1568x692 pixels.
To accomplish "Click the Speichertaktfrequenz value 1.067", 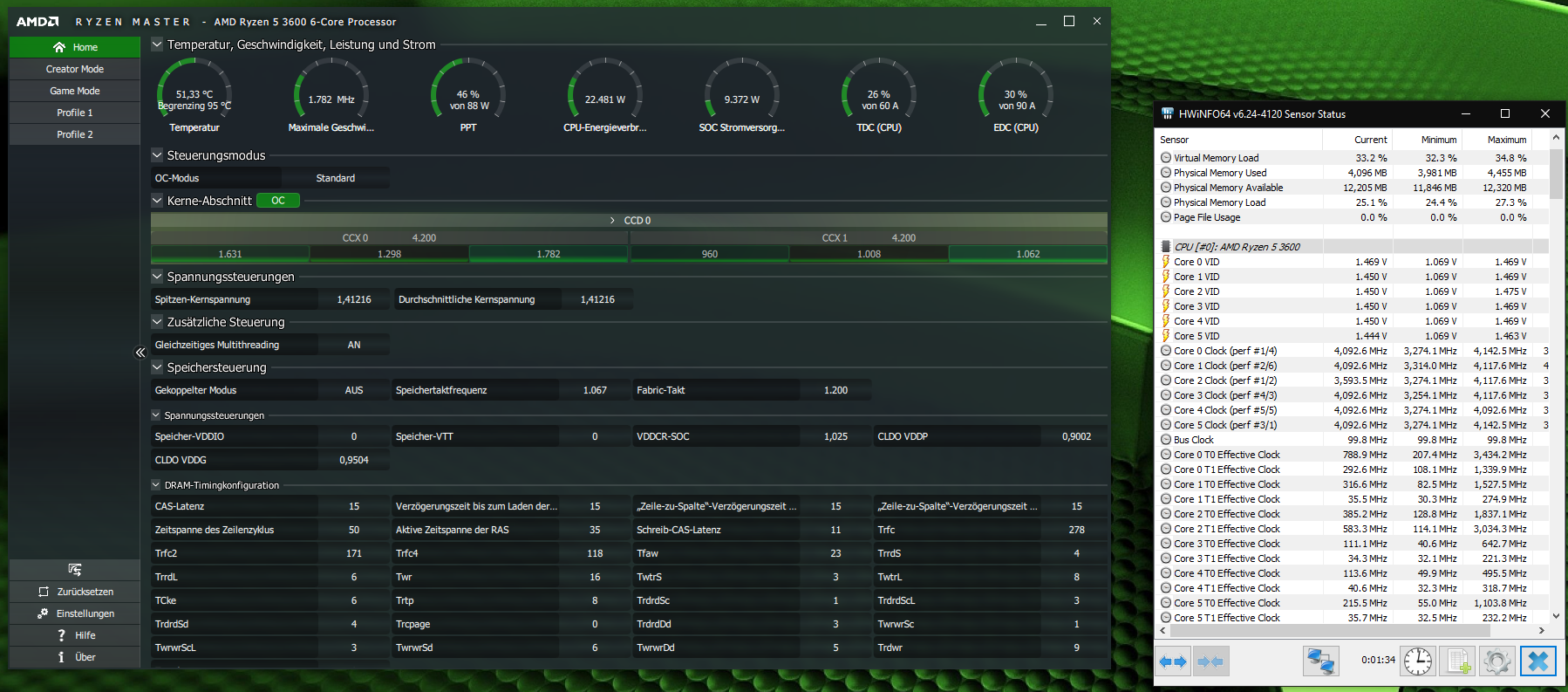I will coord(595,390).
